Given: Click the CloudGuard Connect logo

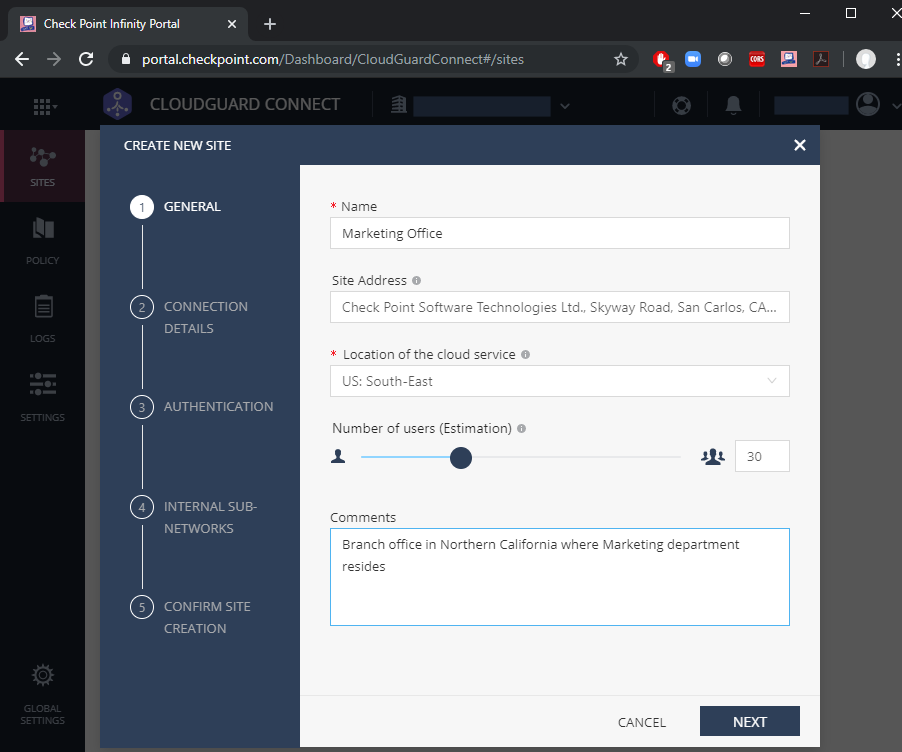Looking at the screenshot, I should tap(117, 104).
